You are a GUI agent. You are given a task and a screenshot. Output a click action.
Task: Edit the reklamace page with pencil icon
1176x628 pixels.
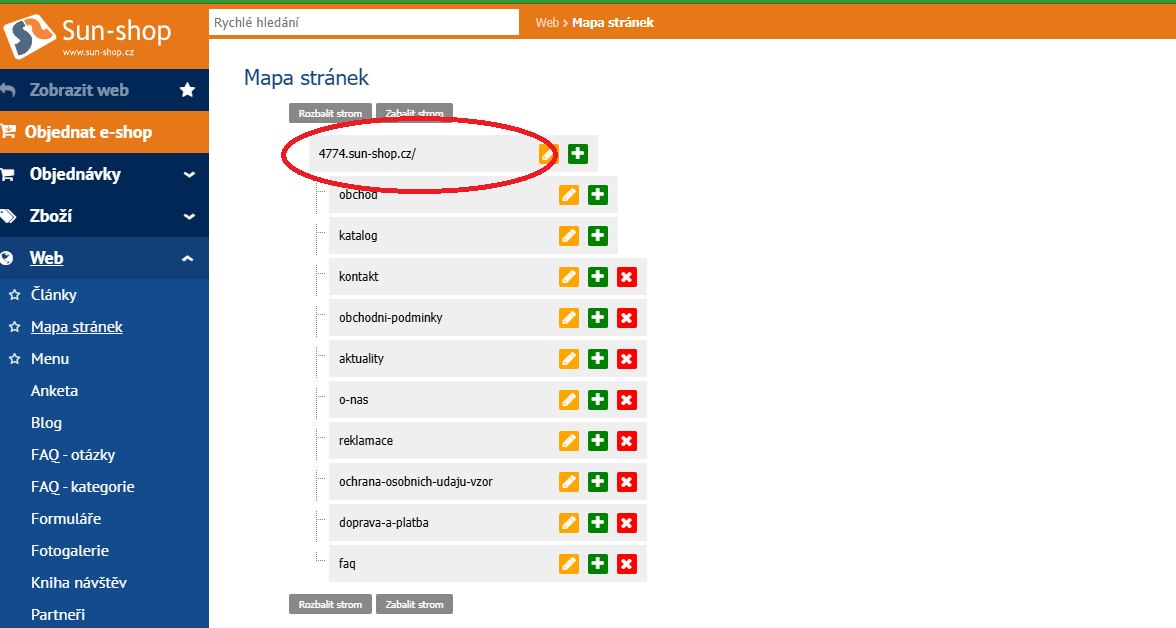click(568, 441)
